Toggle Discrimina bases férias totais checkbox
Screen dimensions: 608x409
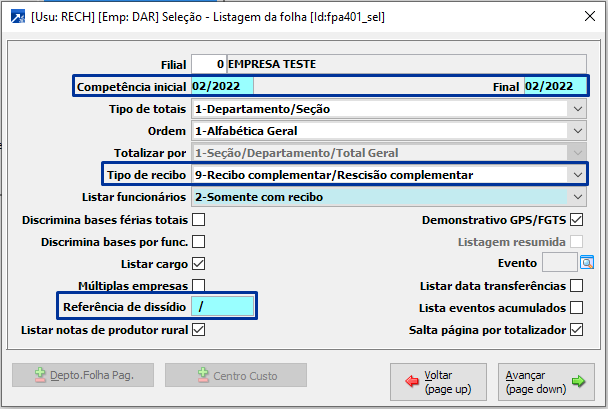point(199,220)
